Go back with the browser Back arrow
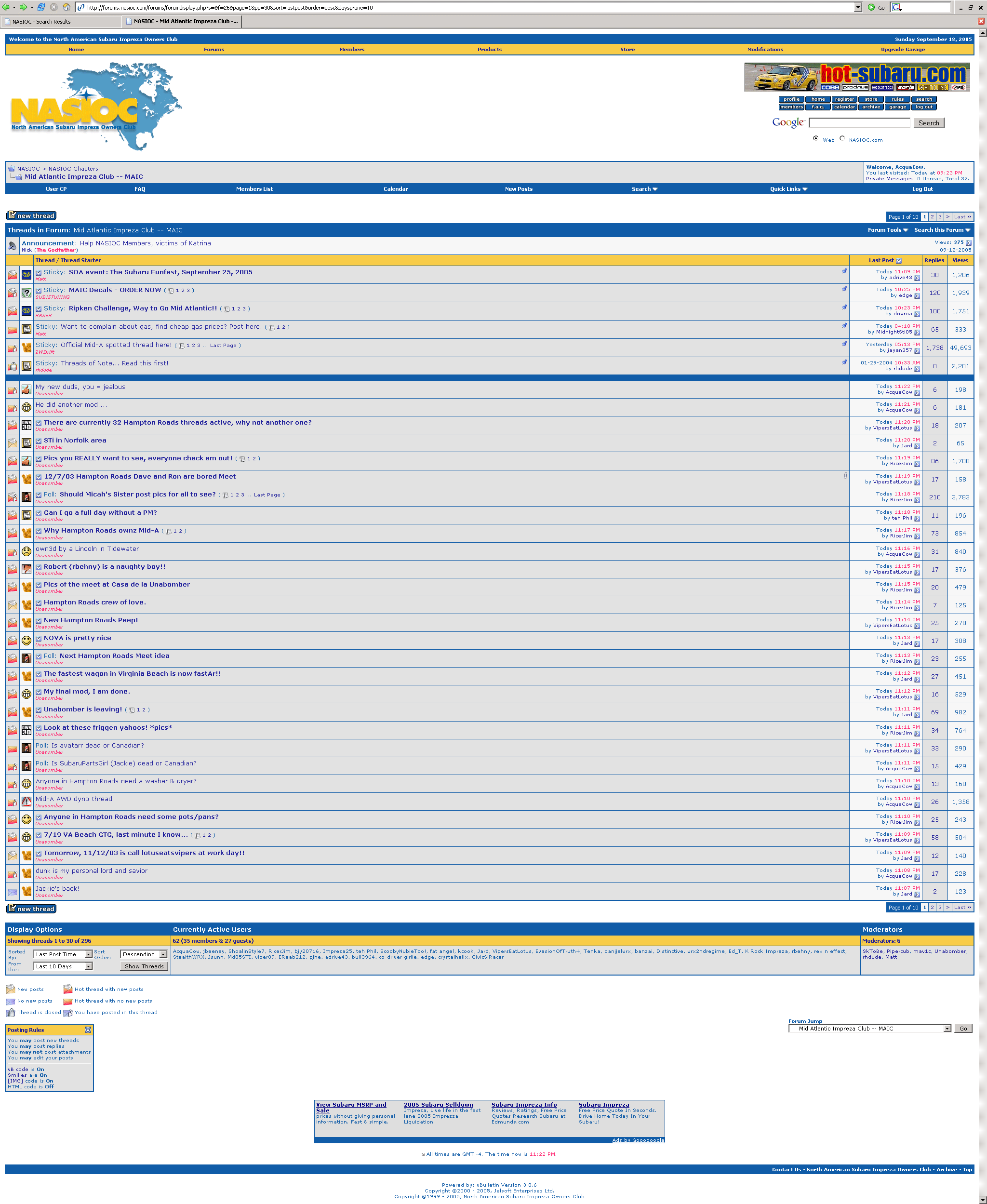 (6, 7)
